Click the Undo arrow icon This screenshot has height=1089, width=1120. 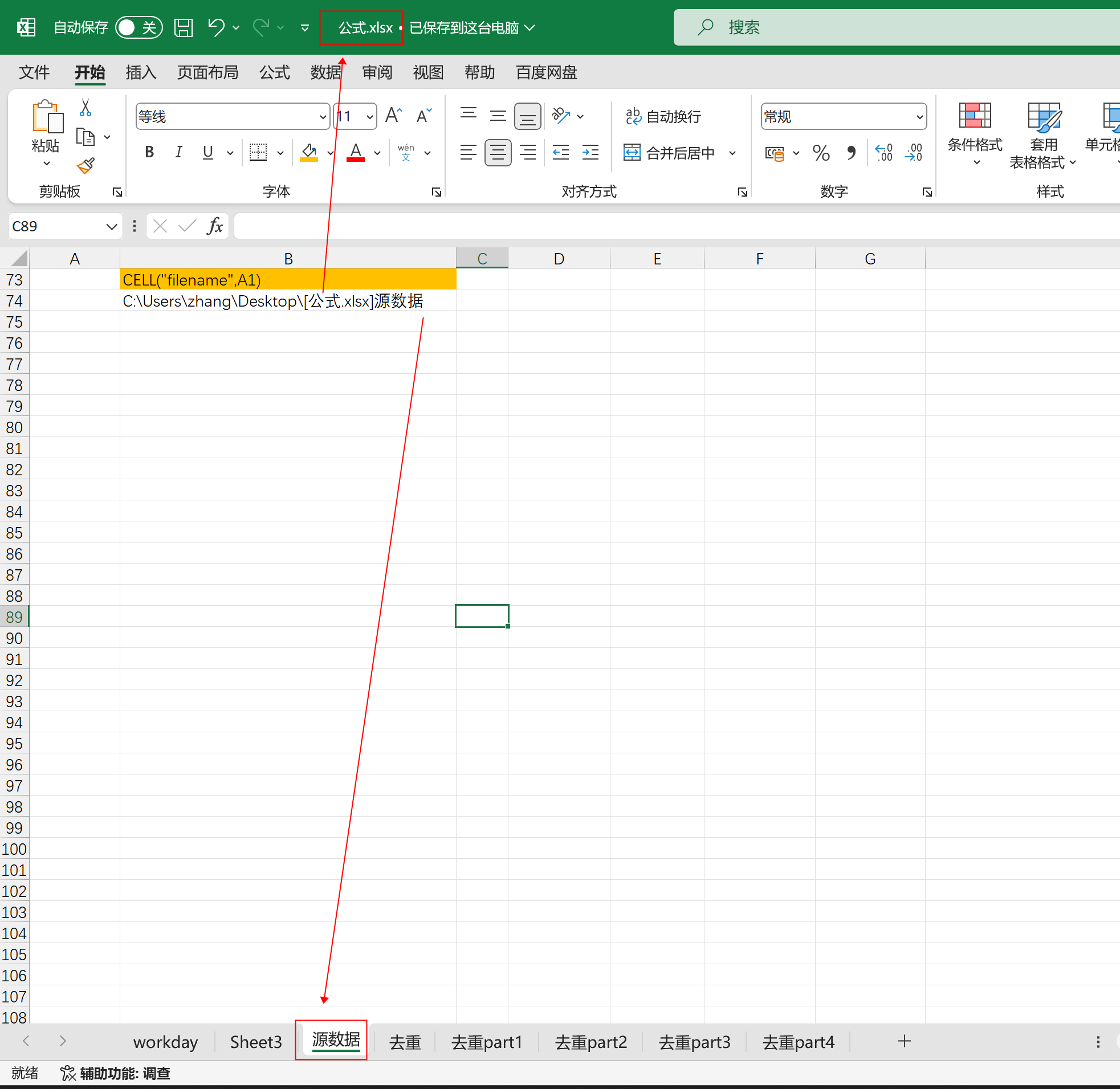pos(215,27)
